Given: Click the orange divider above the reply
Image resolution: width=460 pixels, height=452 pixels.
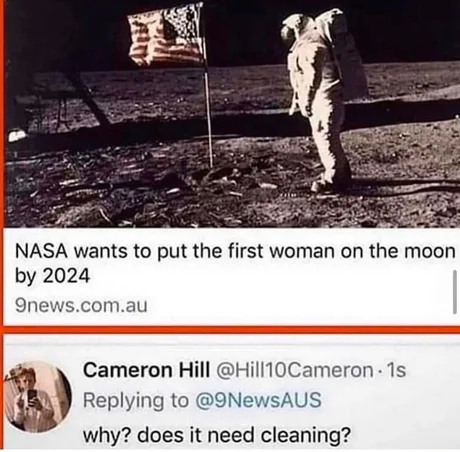Looking at the screenshot, I should 230,330.
